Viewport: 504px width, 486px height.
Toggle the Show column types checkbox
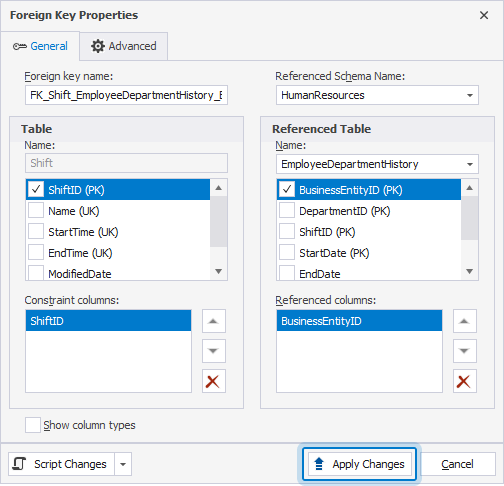33,425
